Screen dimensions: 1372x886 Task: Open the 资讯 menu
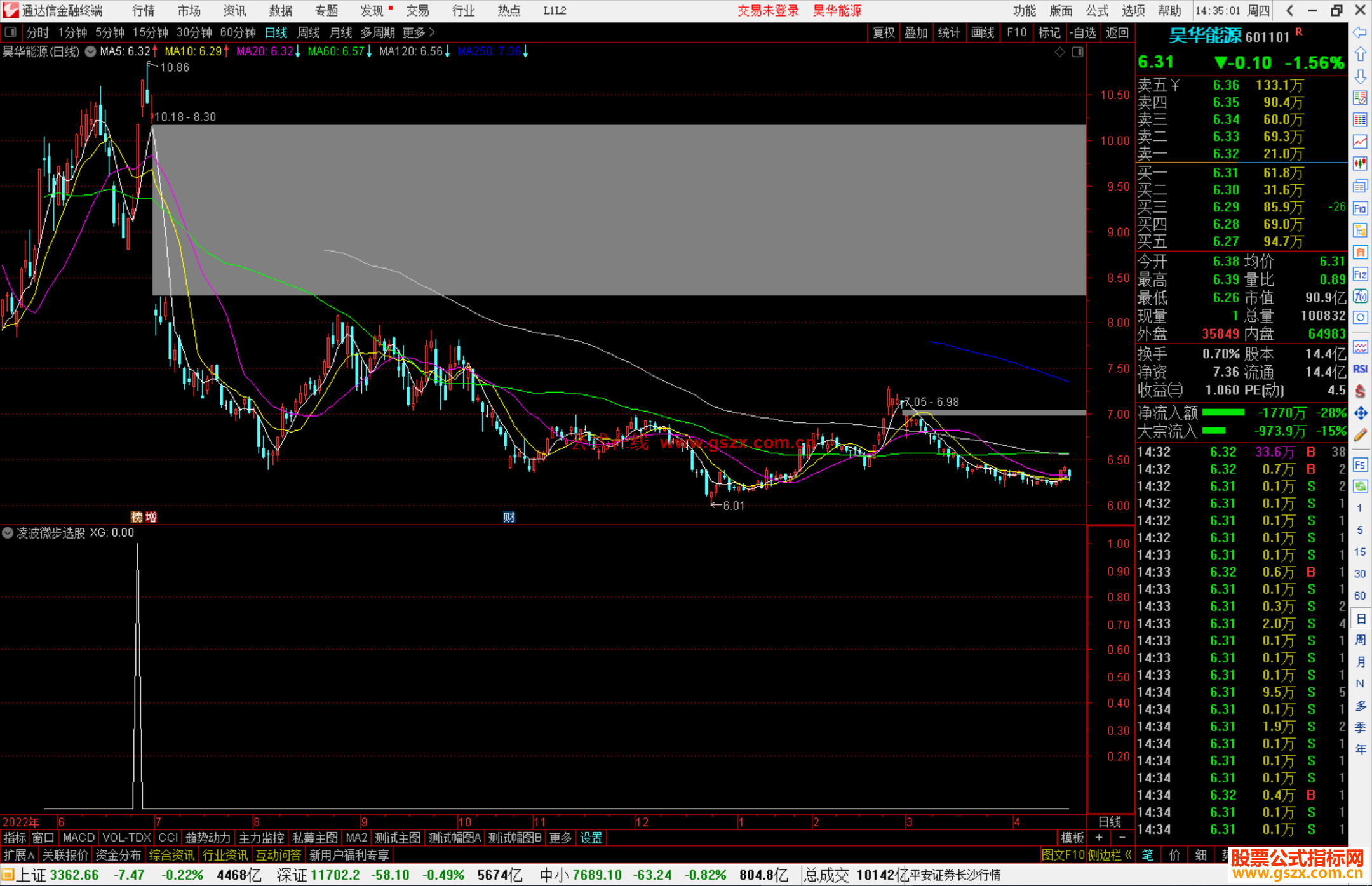pos(234,11)
